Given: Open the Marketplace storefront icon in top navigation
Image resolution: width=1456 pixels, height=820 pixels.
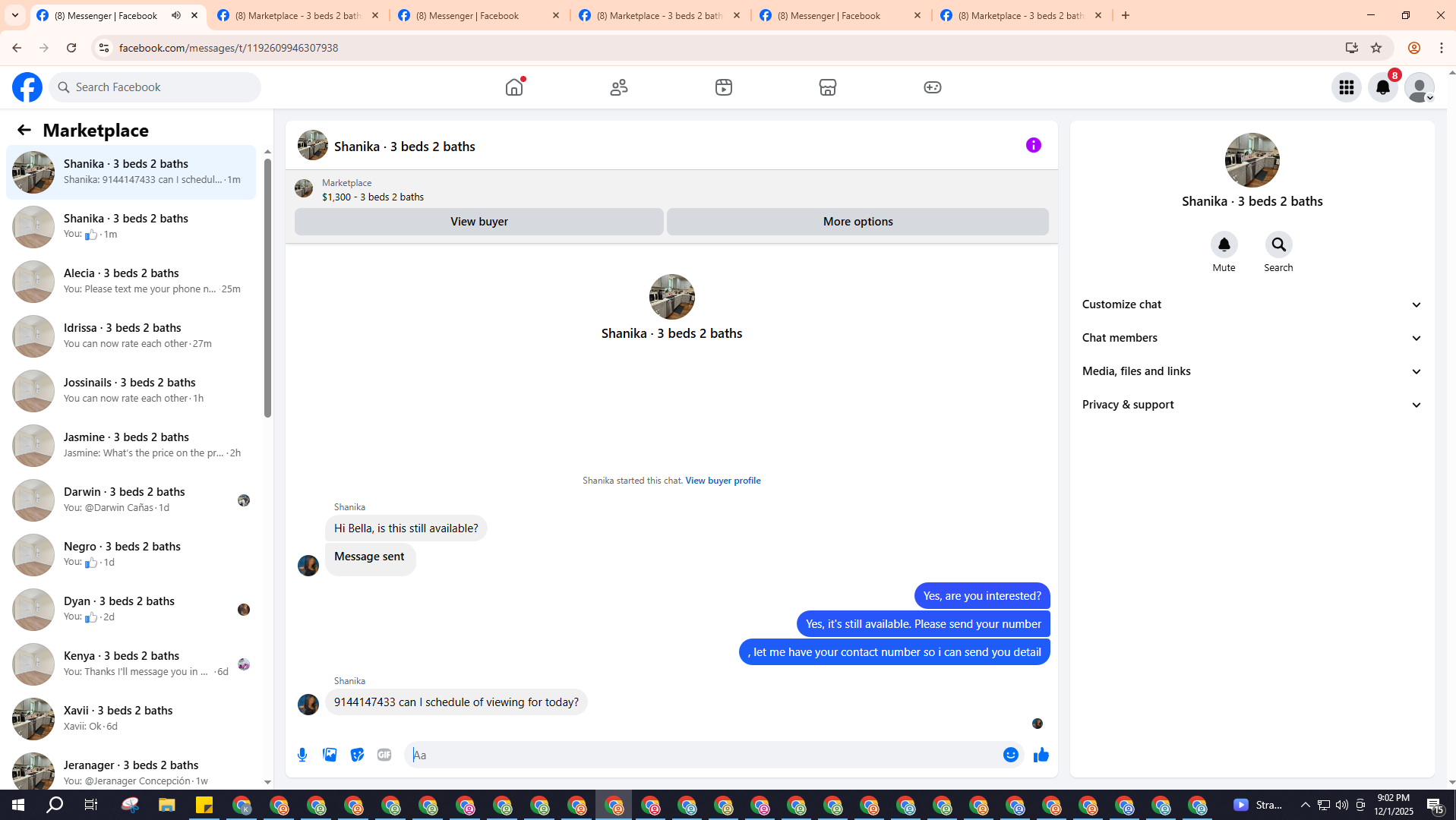Looking at the screenshot, I should click(828, 87).
